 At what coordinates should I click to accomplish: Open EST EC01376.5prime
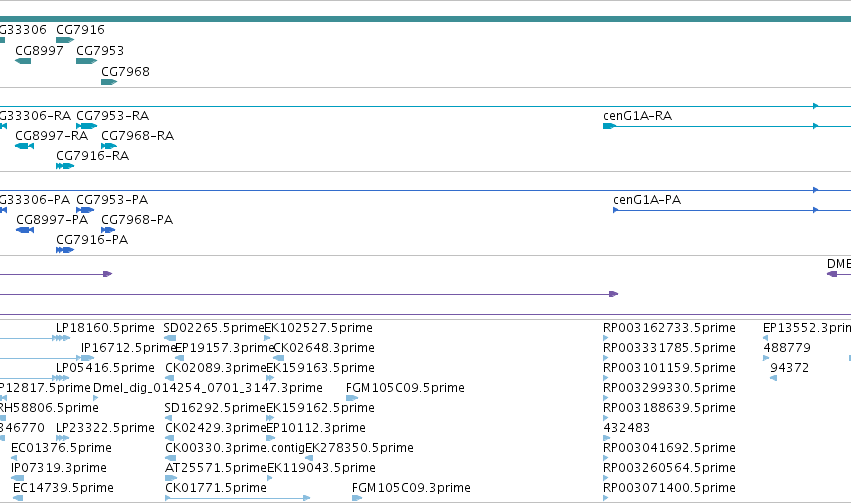point(61,448)
